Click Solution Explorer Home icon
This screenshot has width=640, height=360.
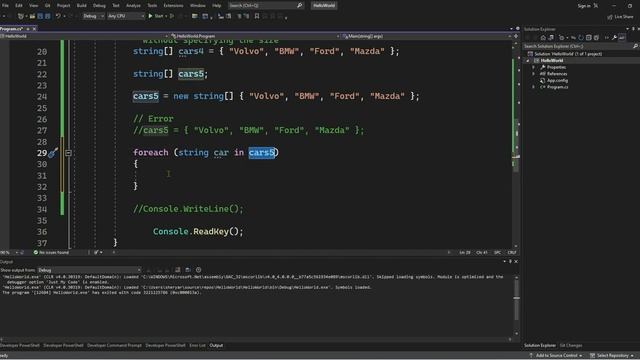(x=543, y=38)
